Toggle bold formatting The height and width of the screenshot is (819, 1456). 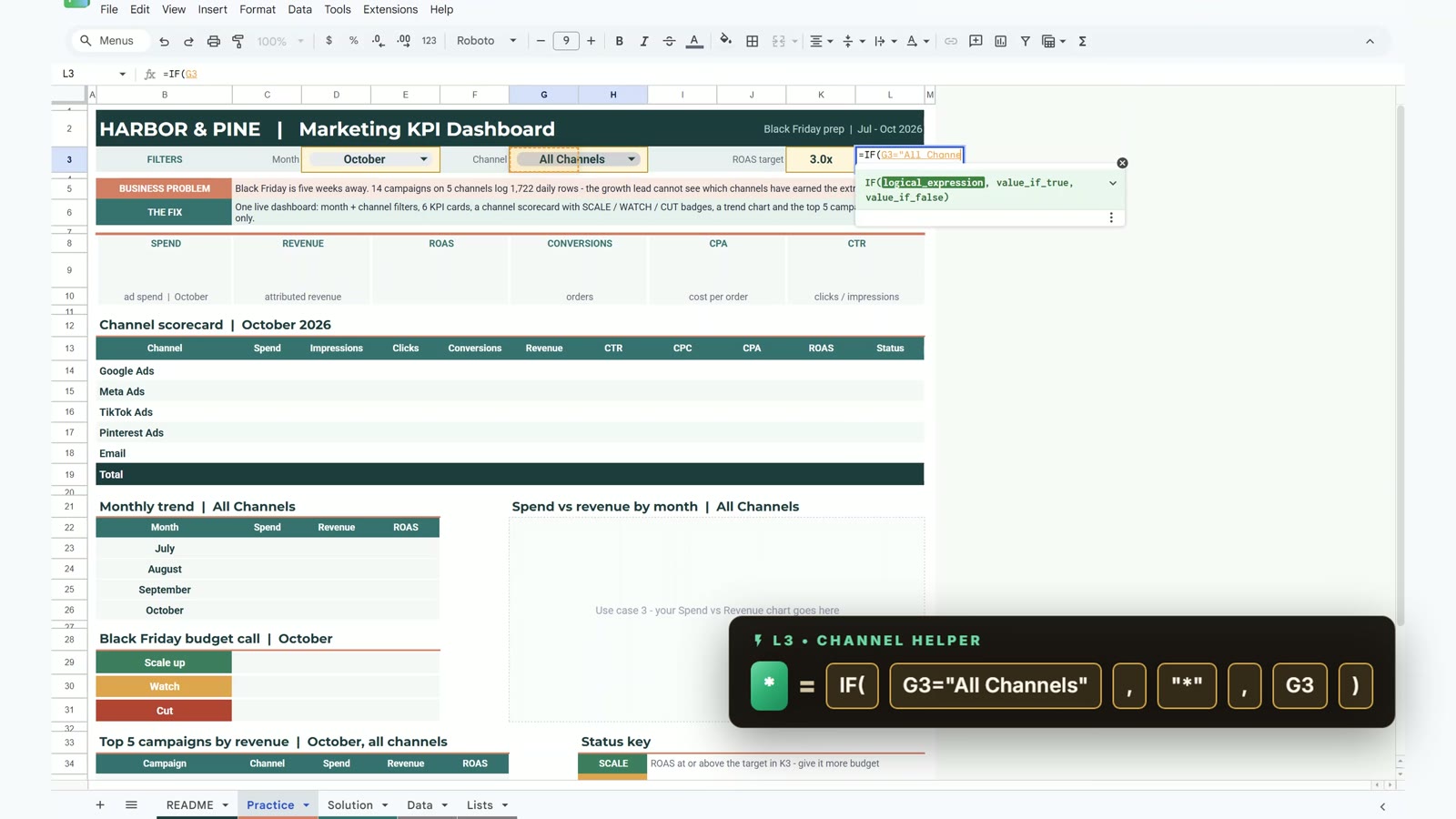(x=619, y=41)
